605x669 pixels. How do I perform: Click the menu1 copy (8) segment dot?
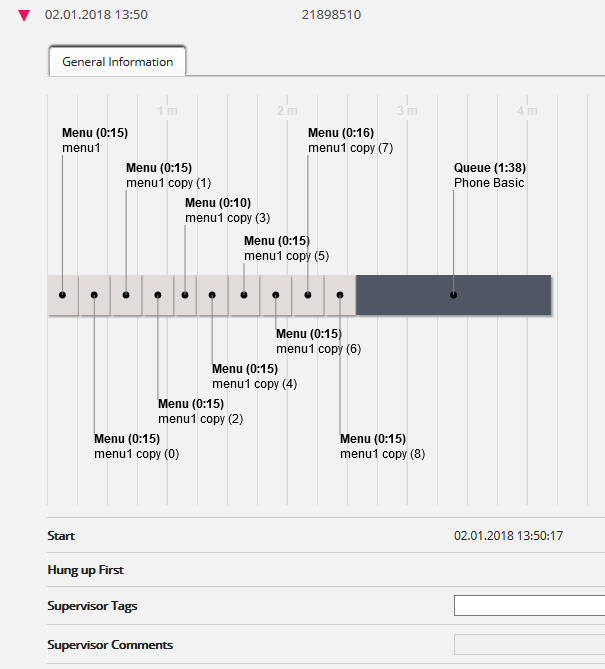[340, 295]
